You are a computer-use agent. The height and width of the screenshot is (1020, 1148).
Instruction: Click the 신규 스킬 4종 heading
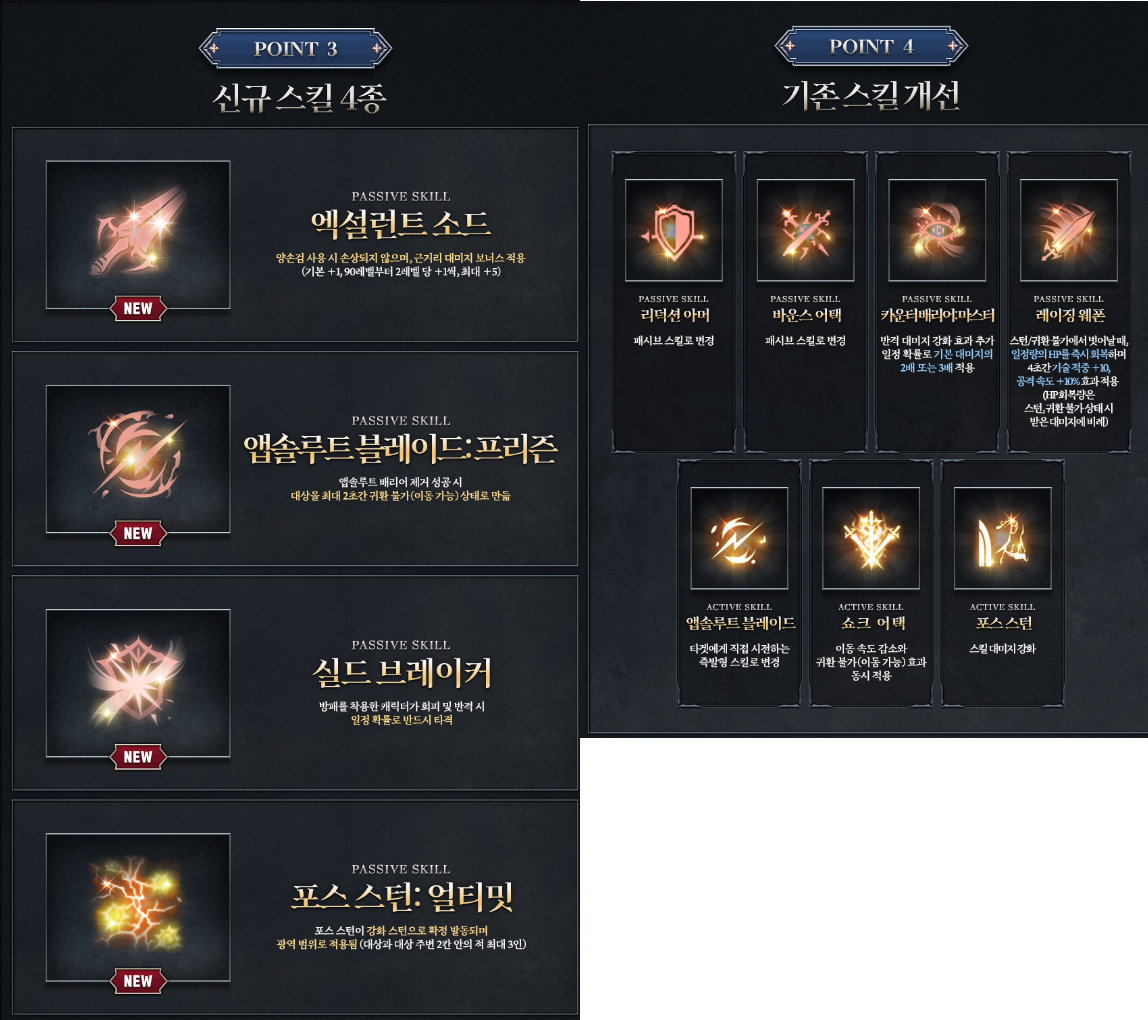(x=299, y=98)
